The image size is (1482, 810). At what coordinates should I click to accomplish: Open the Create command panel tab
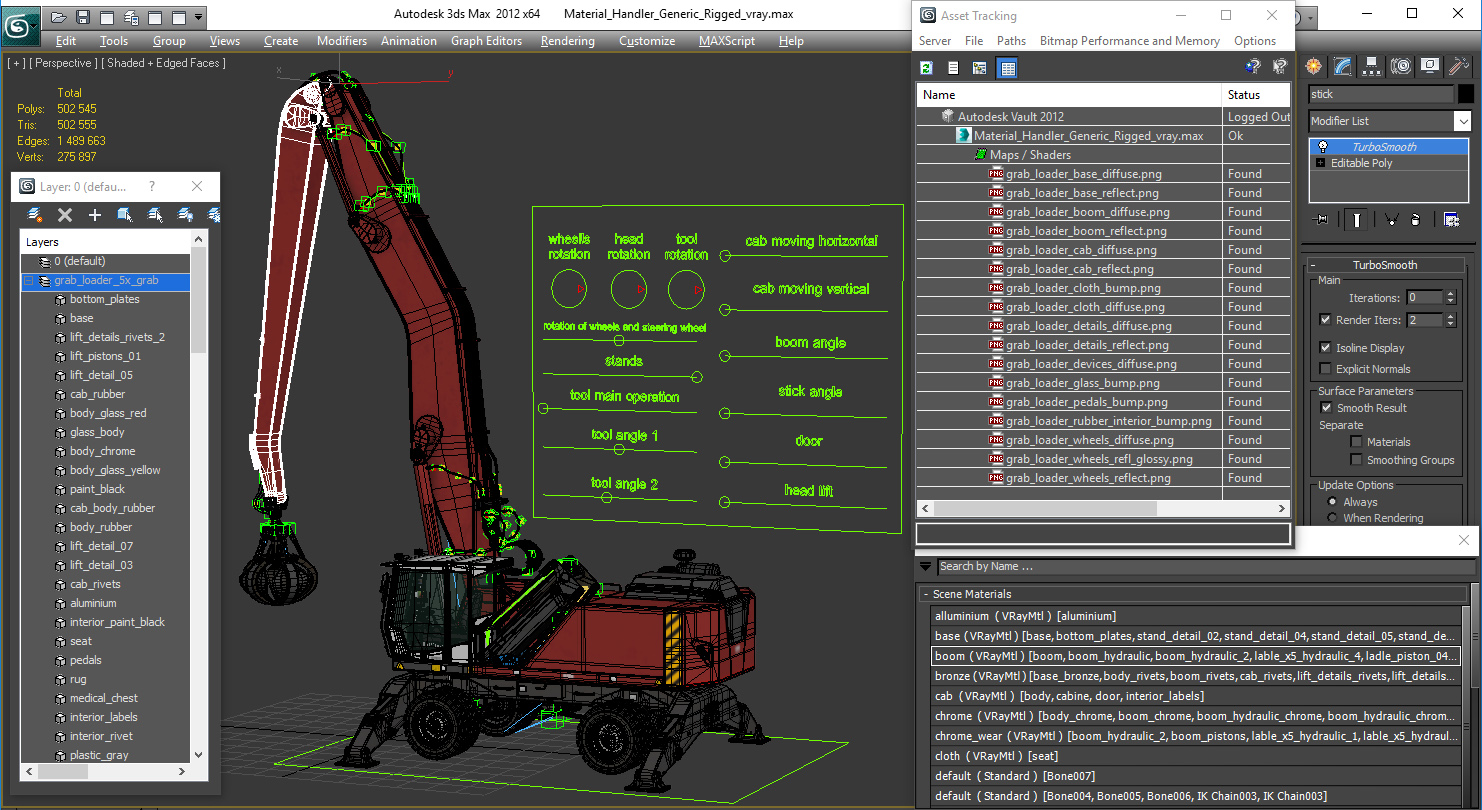point(1314,66)
